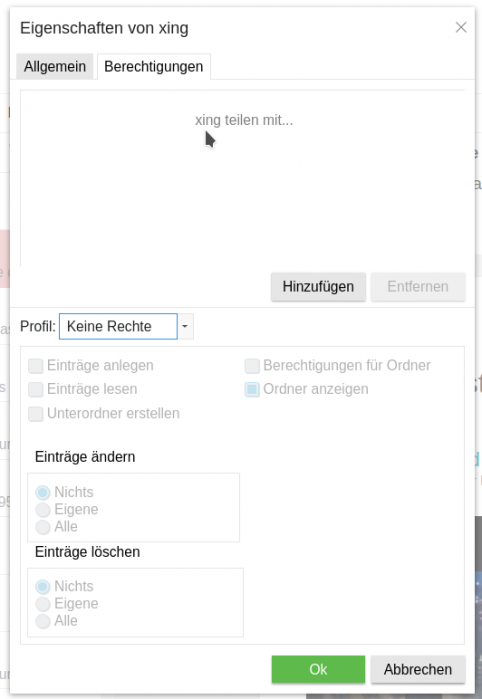Confirm with the green Ok button

click(318, 669)
